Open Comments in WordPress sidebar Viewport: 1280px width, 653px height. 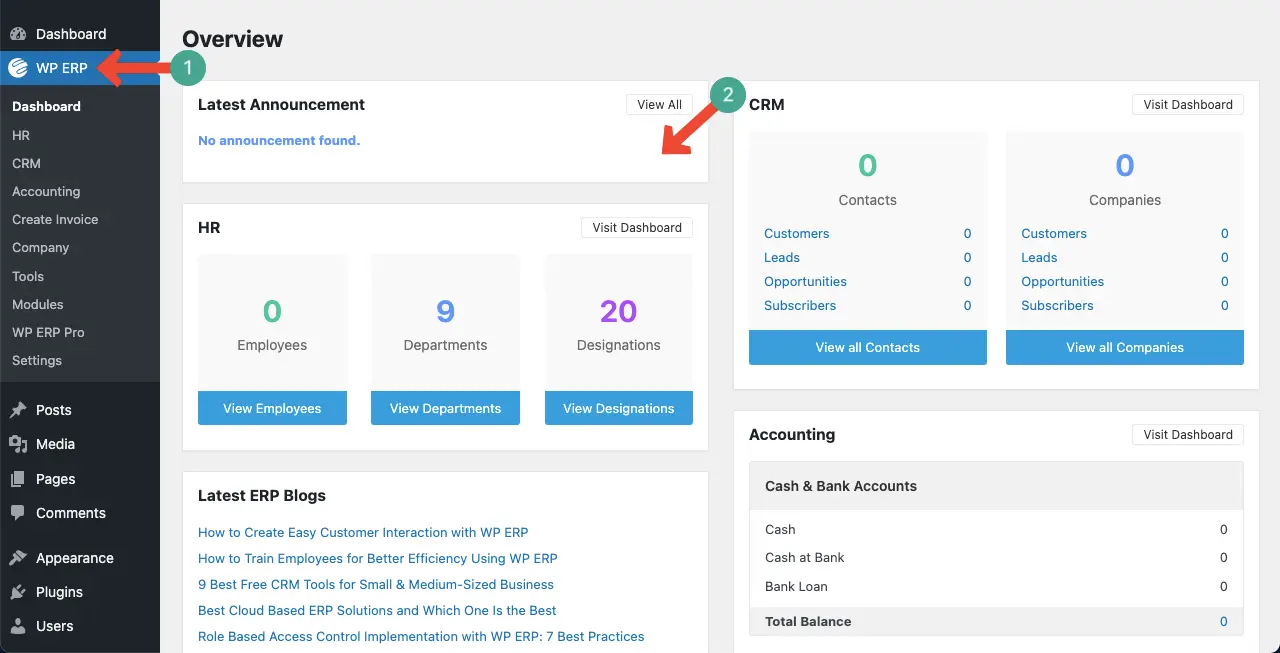pos(71,513)
